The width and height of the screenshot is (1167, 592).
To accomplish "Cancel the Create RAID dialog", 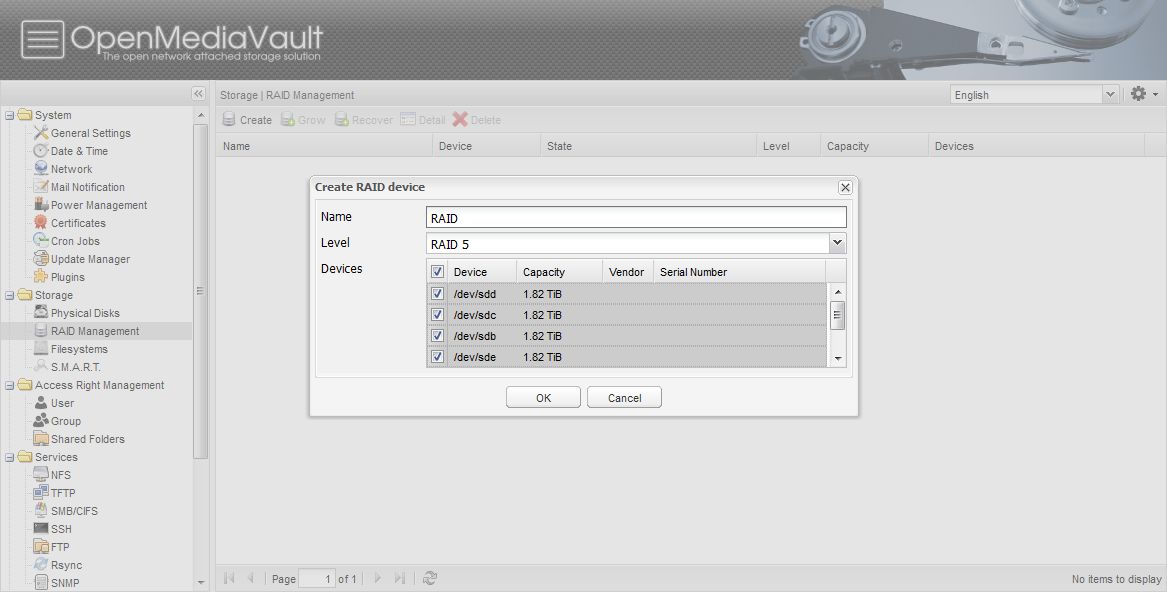I will click(624, 398).
